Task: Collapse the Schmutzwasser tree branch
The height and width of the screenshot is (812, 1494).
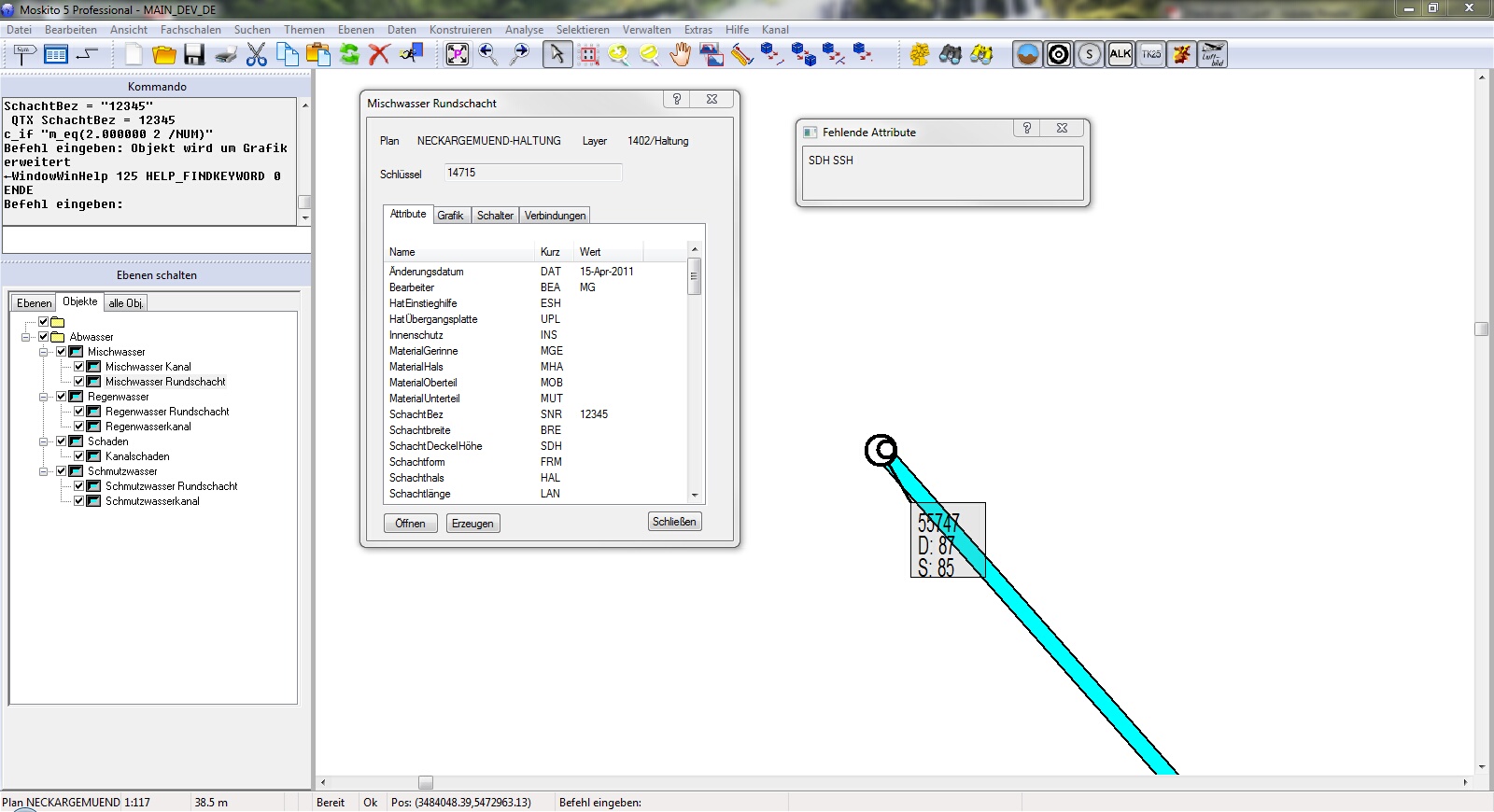Action: (44, 471)
